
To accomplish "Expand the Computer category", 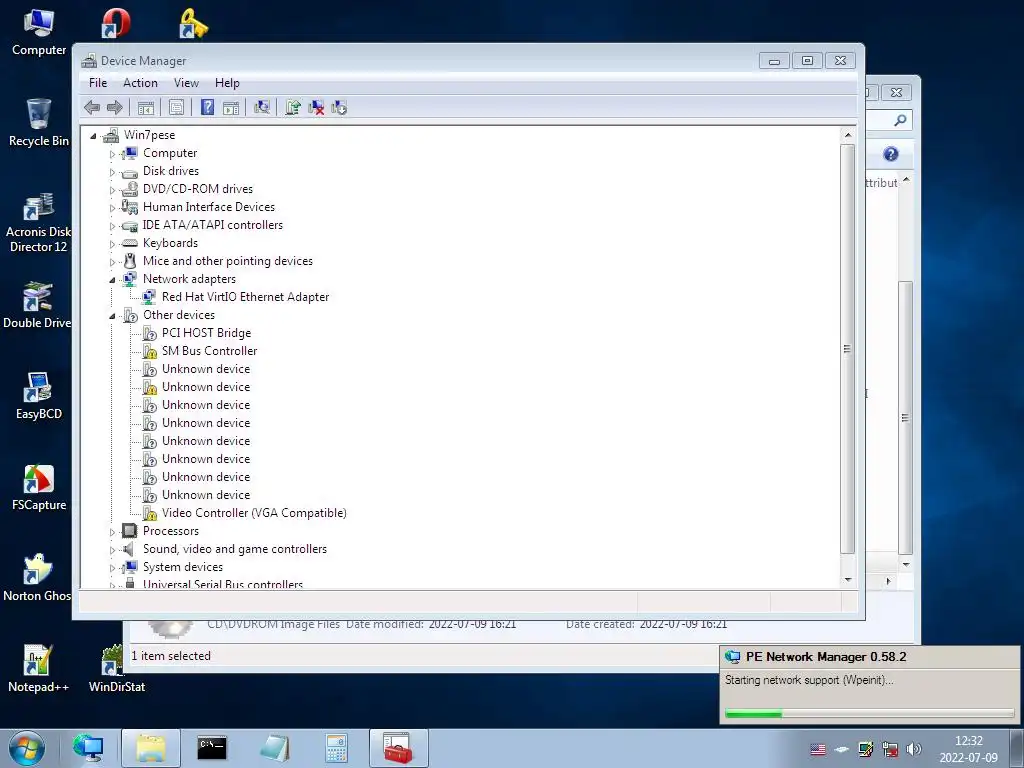I will [x=112, y=154].
